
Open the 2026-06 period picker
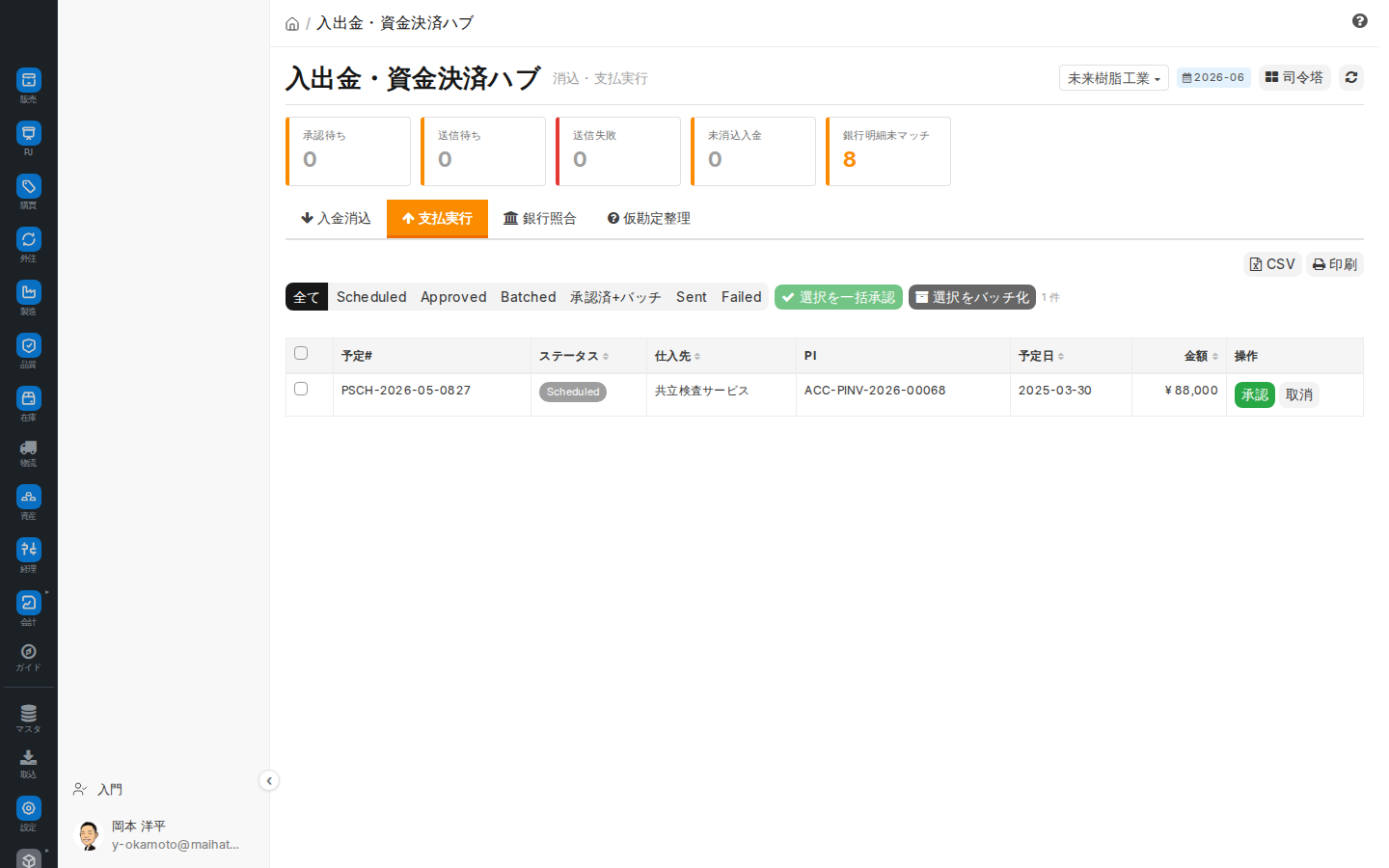[x=1213, y=77]
